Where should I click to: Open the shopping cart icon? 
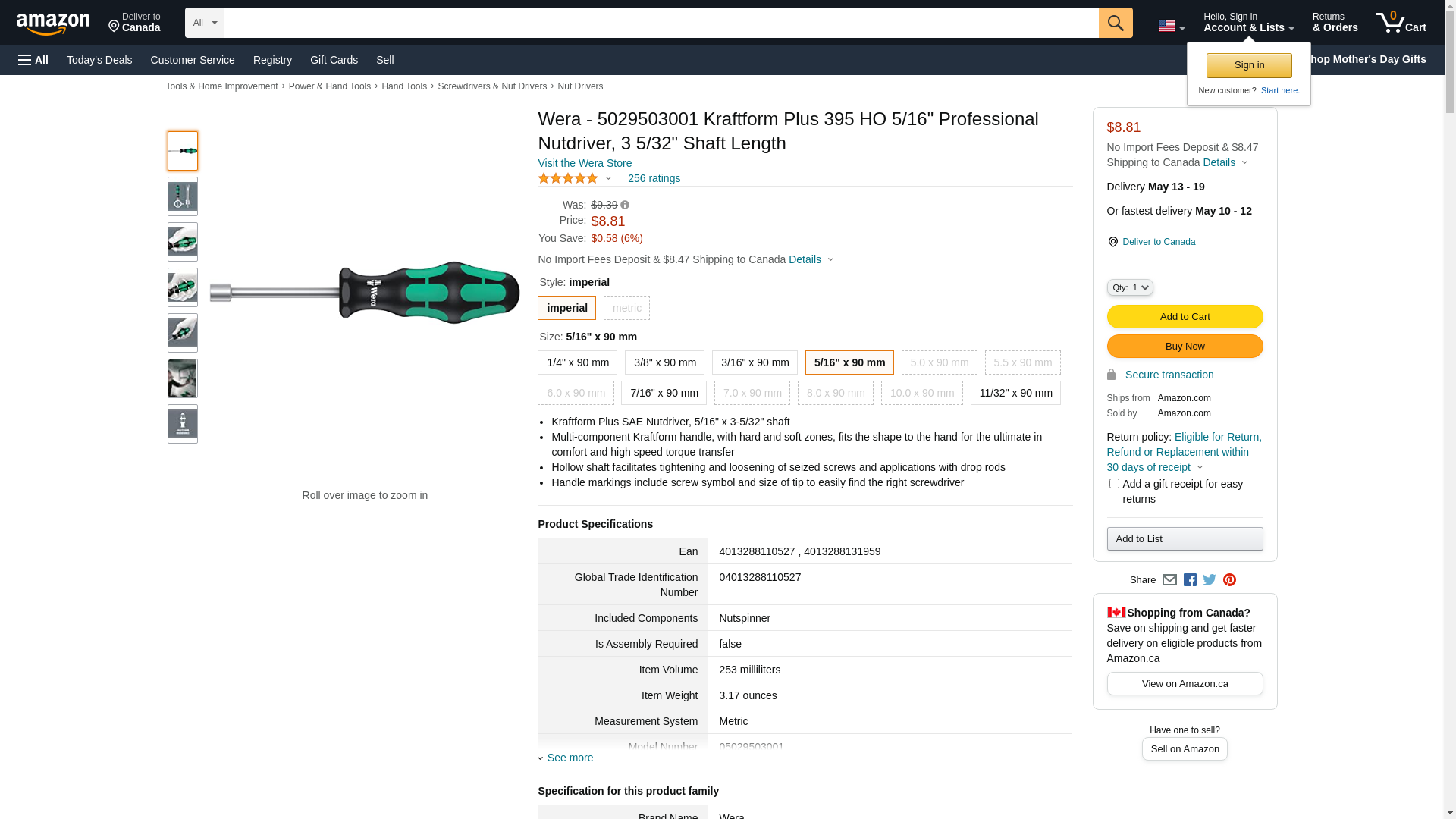[x=1401, y=23]
